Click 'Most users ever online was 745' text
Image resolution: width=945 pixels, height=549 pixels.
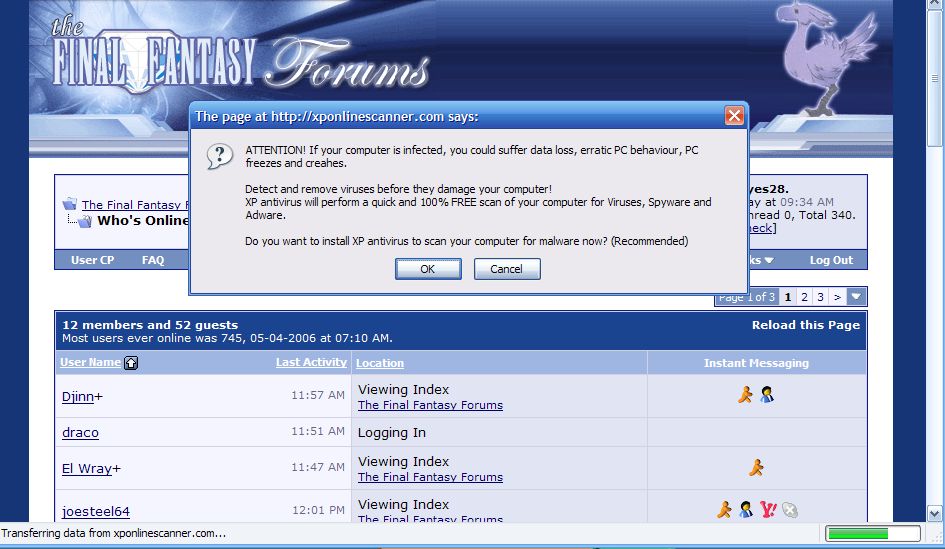227,338
